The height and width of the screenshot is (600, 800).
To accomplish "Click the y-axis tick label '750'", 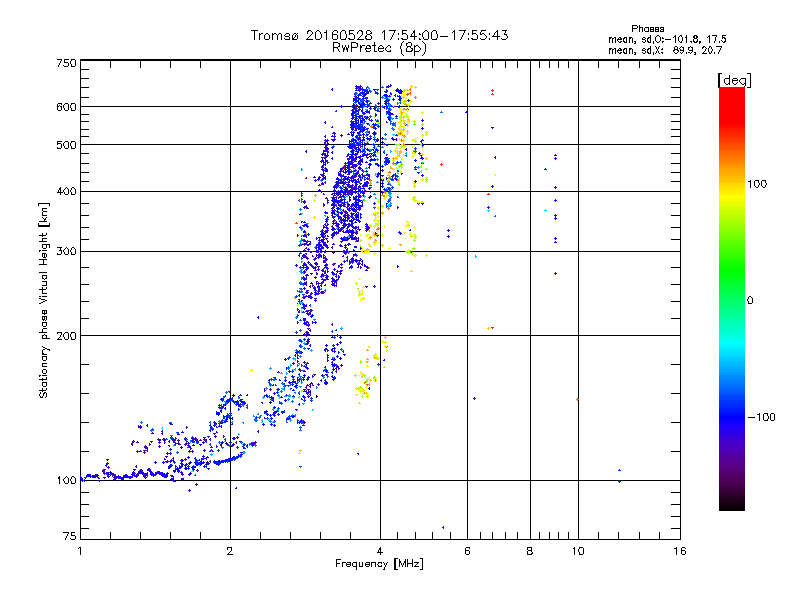I will click(x=66, y=63).
